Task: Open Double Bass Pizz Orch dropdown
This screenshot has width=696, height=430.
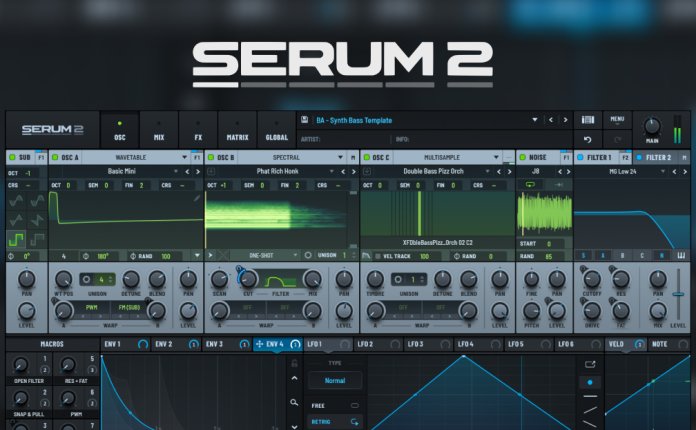Action: pos(487,171)
